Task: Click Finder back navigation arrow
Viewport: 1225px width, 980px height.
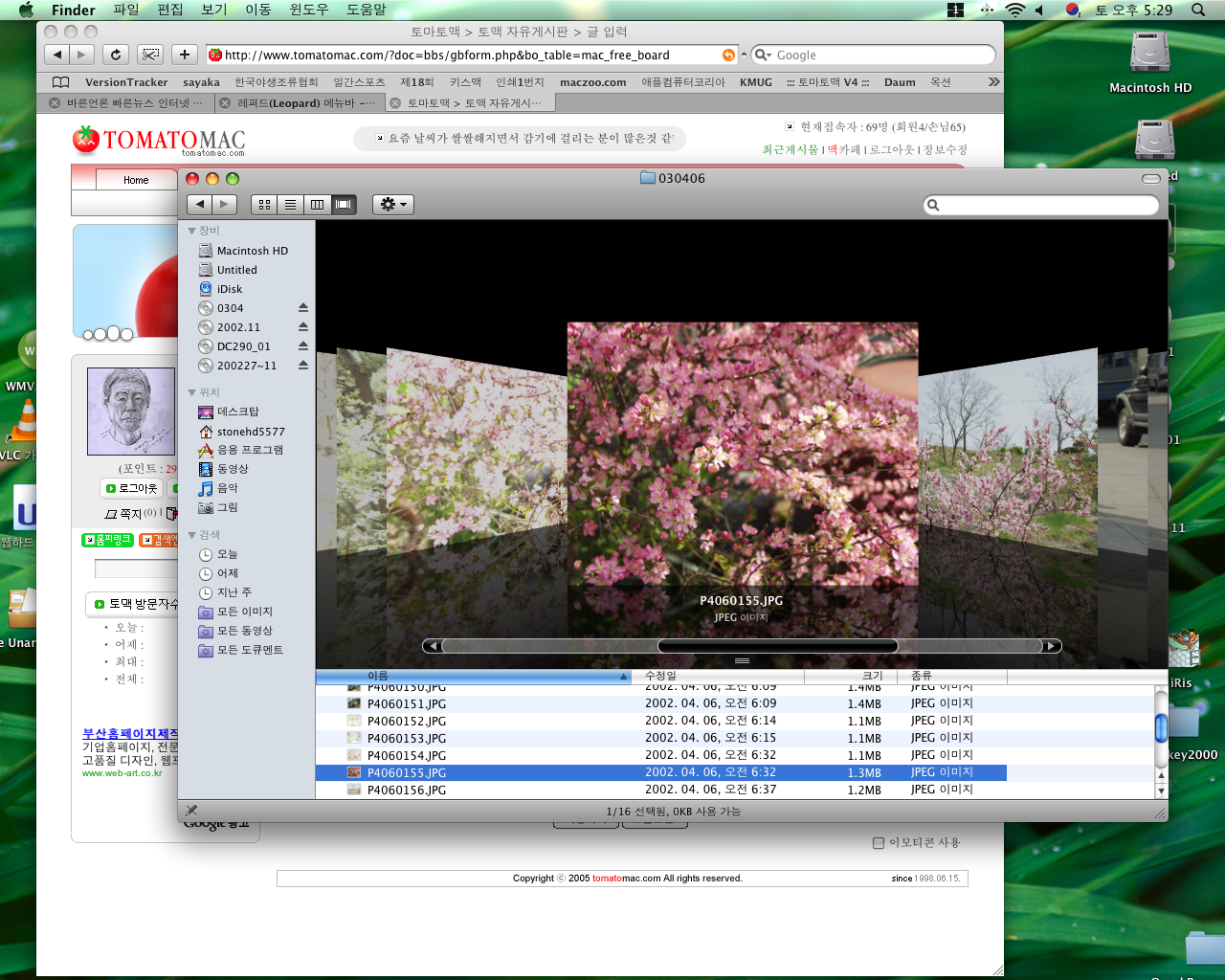Action: pyautogui.click(x=199, y=204)
